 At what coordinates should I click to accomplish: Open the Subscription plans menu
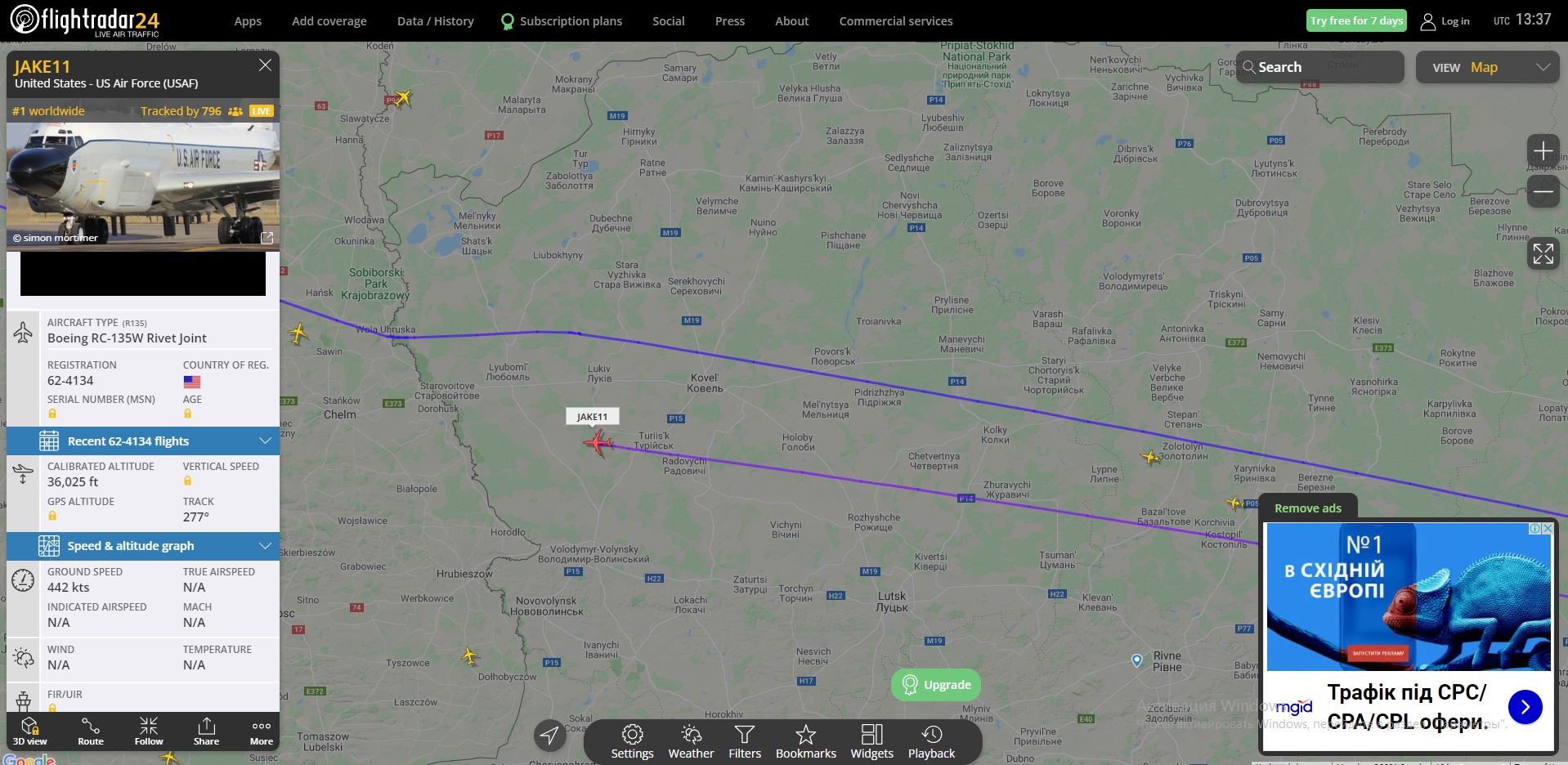[x=561, y=21]
